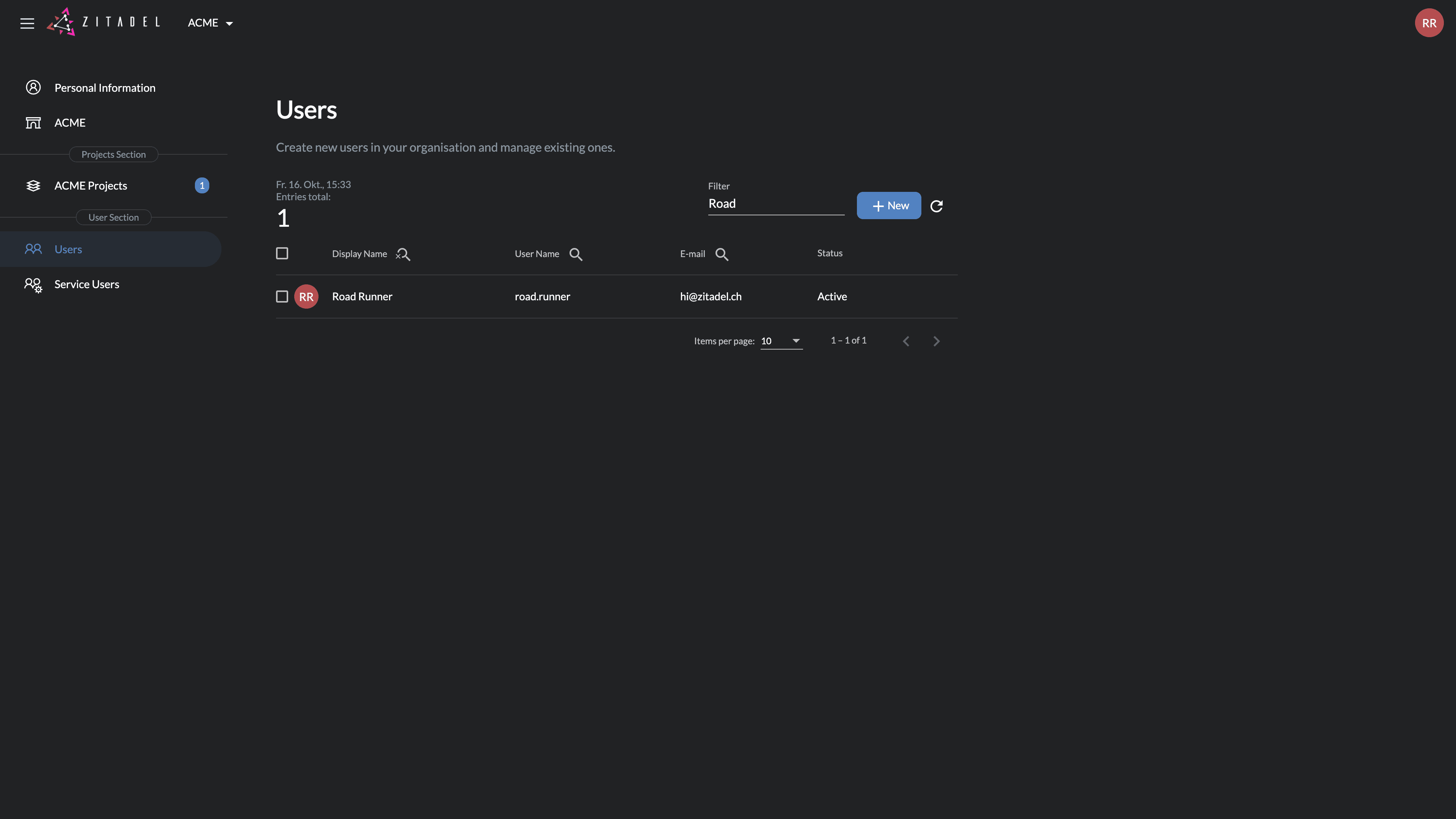
Task: Click the User Name search icon
Action: [x=576, y=254]
